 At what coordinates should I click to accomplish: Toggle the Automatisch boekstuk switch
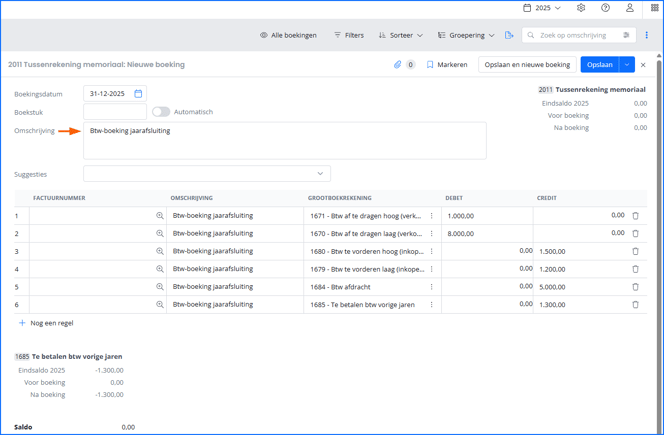coord(161,112)
